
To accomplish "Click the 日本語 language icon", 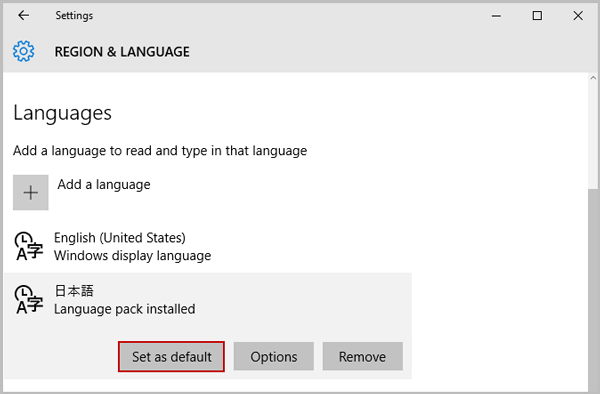I will point(29,300).
